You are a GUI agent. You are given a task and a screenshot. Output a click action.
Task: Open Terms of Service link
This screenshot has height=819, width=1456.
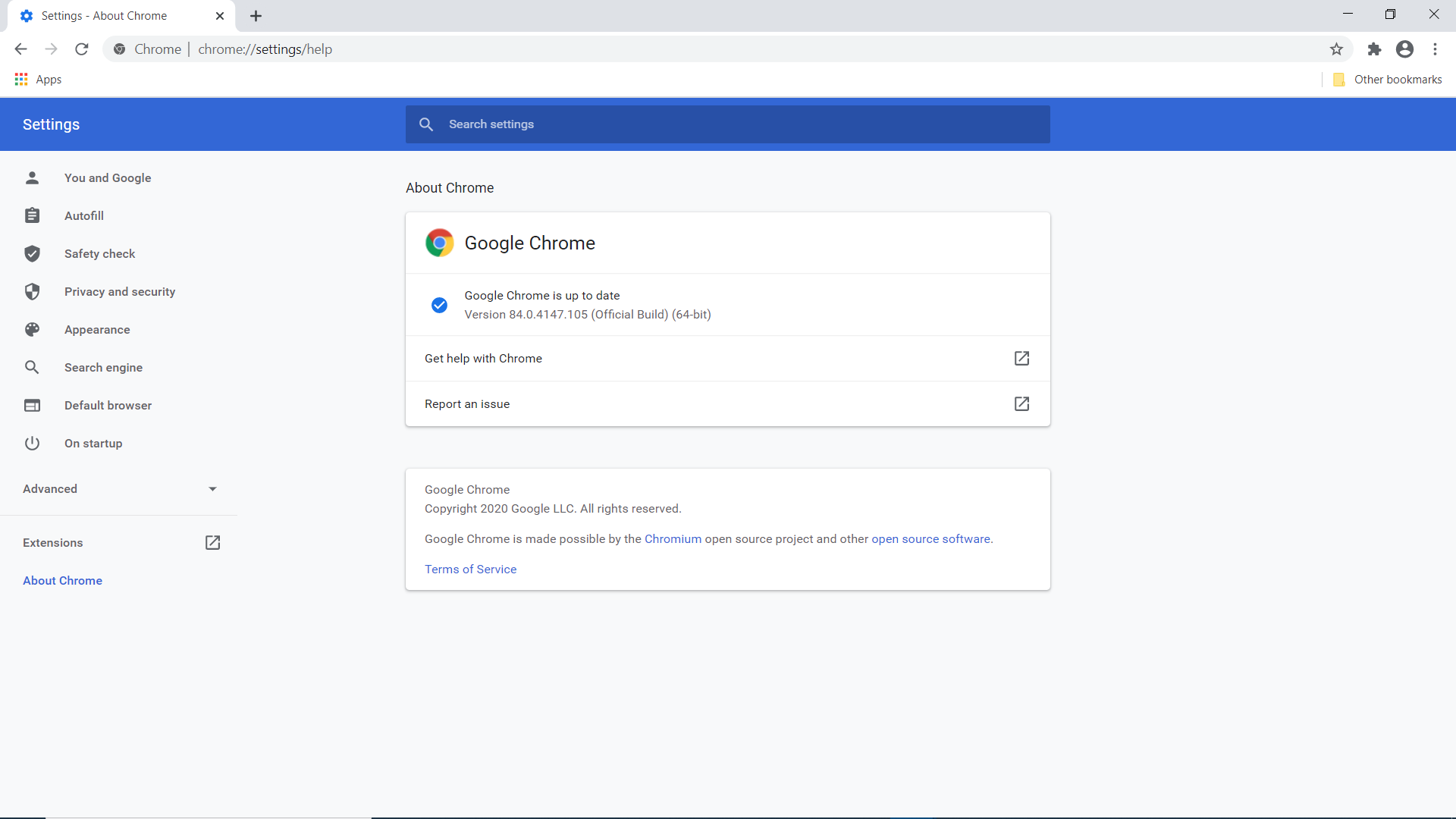click(470, 569)
